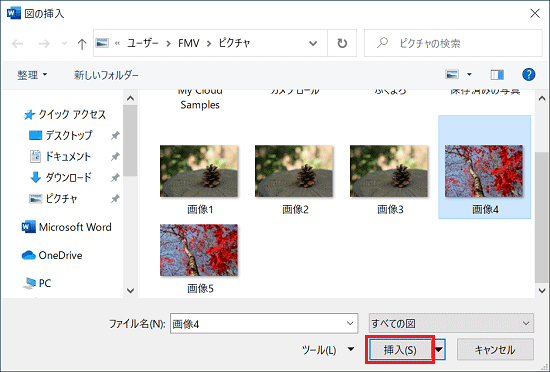Viewport: 550px width, 372px height.
Task: Select the 画像4 thumbnail
Action: coord(484,171)
